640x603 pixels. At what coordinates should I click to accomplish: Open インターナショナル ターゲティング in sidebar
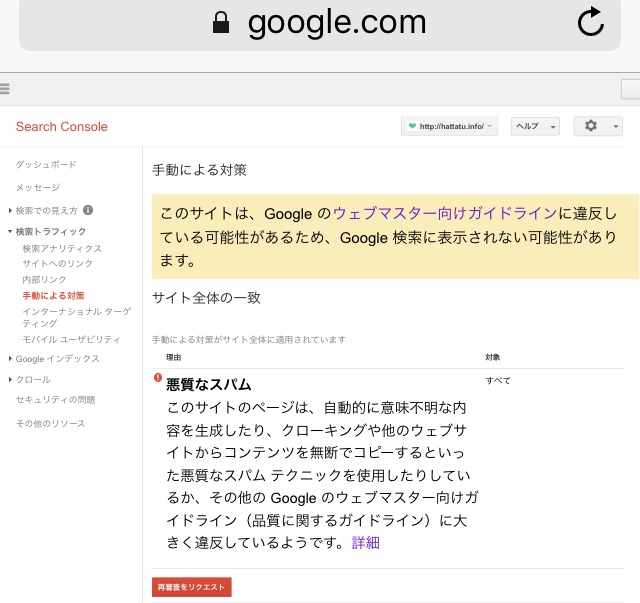(77, 317)
